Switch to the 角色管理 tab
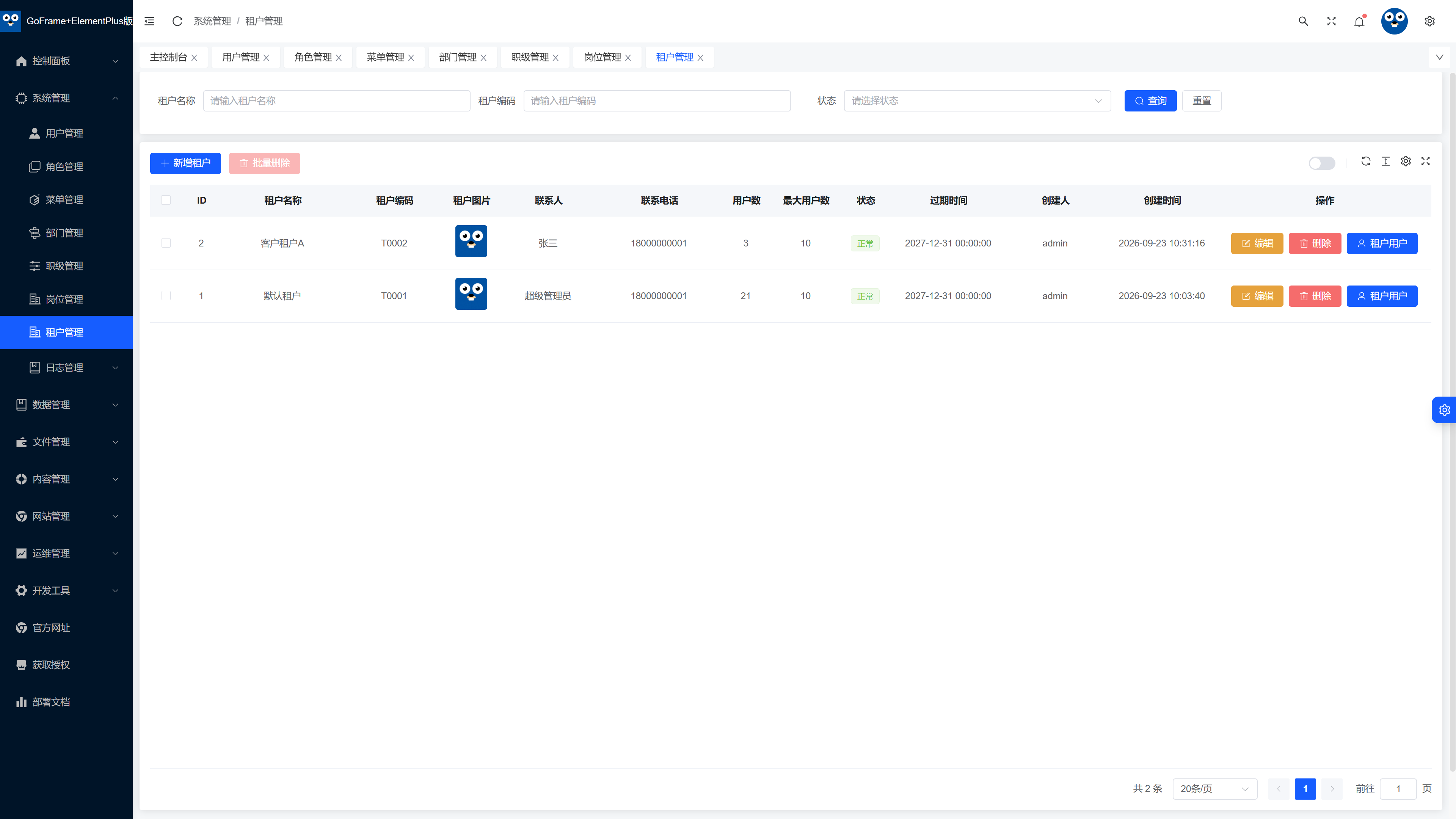This screenshot has width=1456, height=819. pos(318,57)
